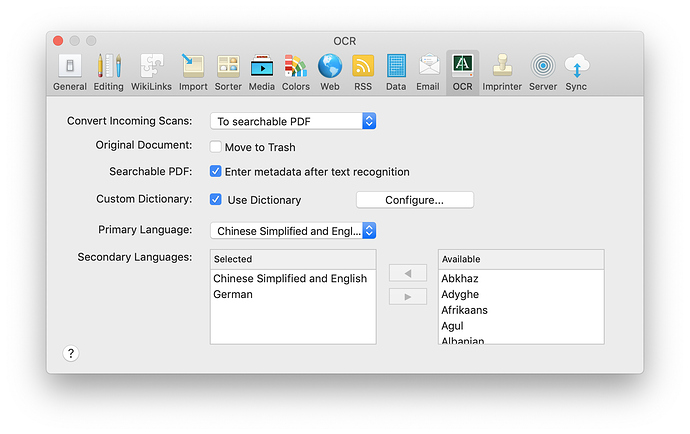This screenshot has width=690, height=434.
Task: Click the Configure... button
Action: [414, 200]
